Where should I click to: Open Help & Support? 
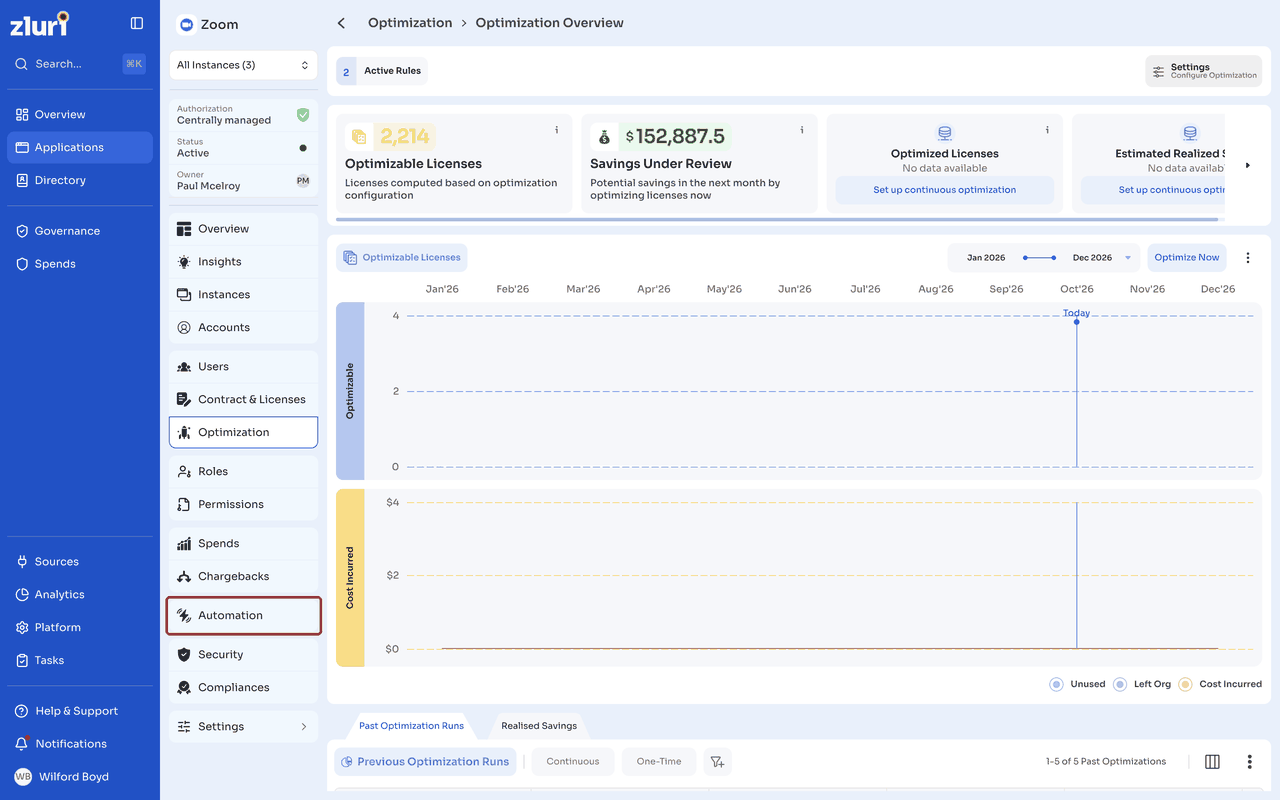80,711
